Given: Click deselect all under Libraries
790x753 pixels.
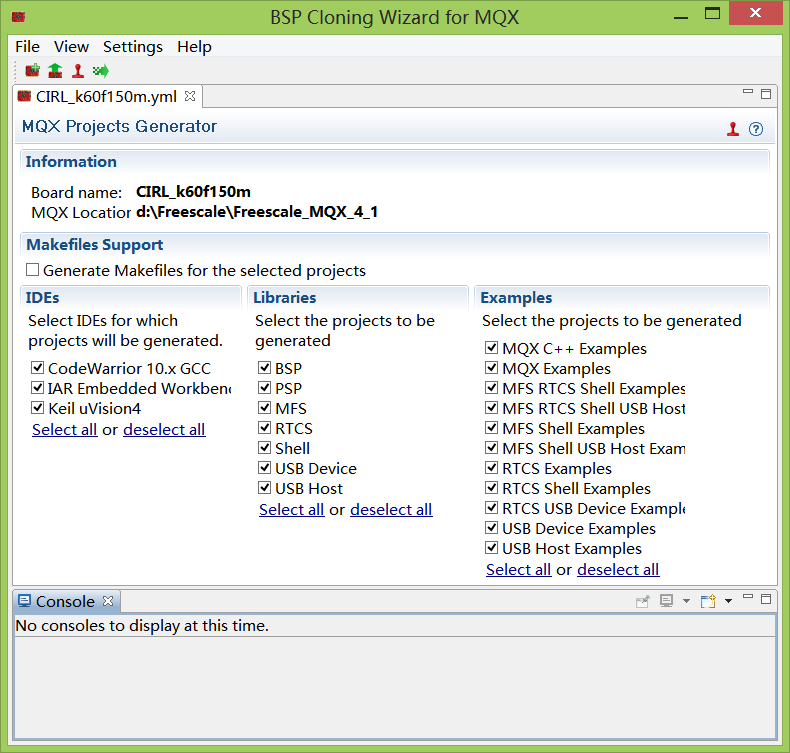Looking at the screenshot, I should click(391, 510).
